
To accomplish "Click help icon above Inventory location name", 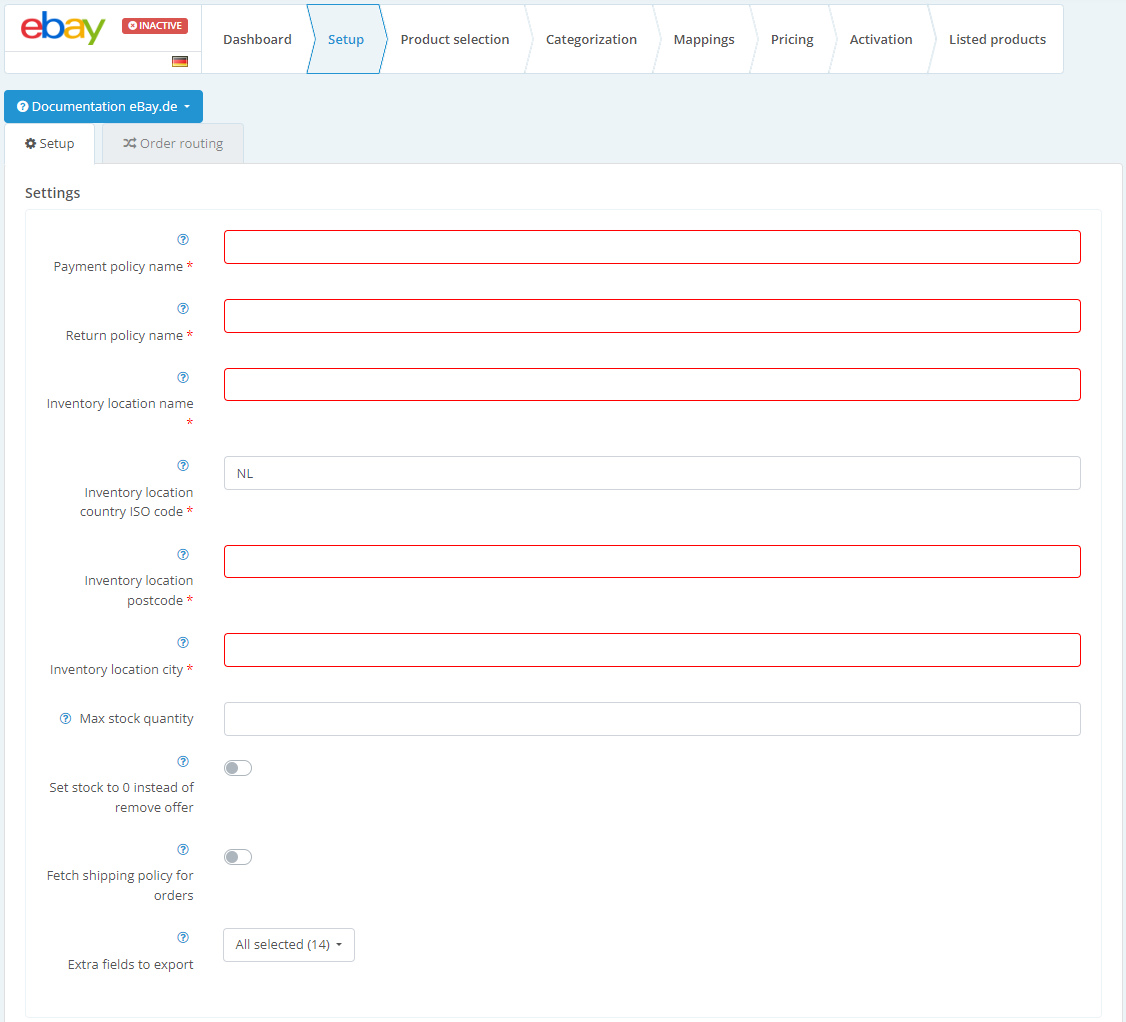I will pyautogui.click(x=183, y=378).
